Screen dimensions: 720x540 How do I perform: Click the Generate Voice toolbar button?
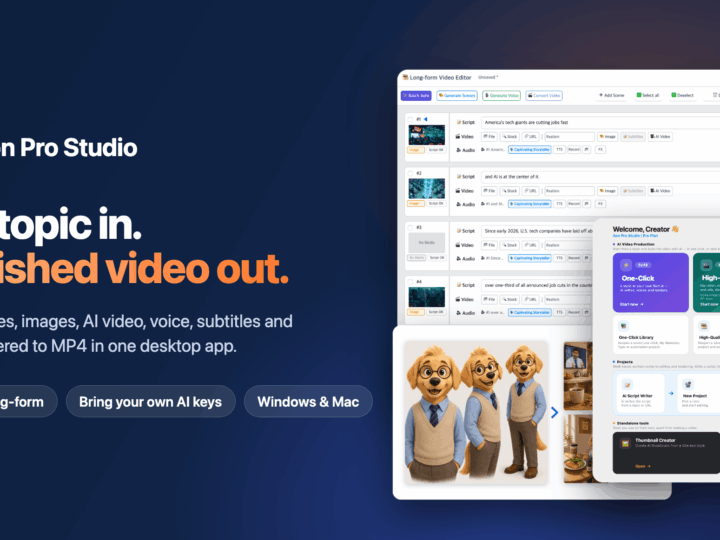pos(501,96)
